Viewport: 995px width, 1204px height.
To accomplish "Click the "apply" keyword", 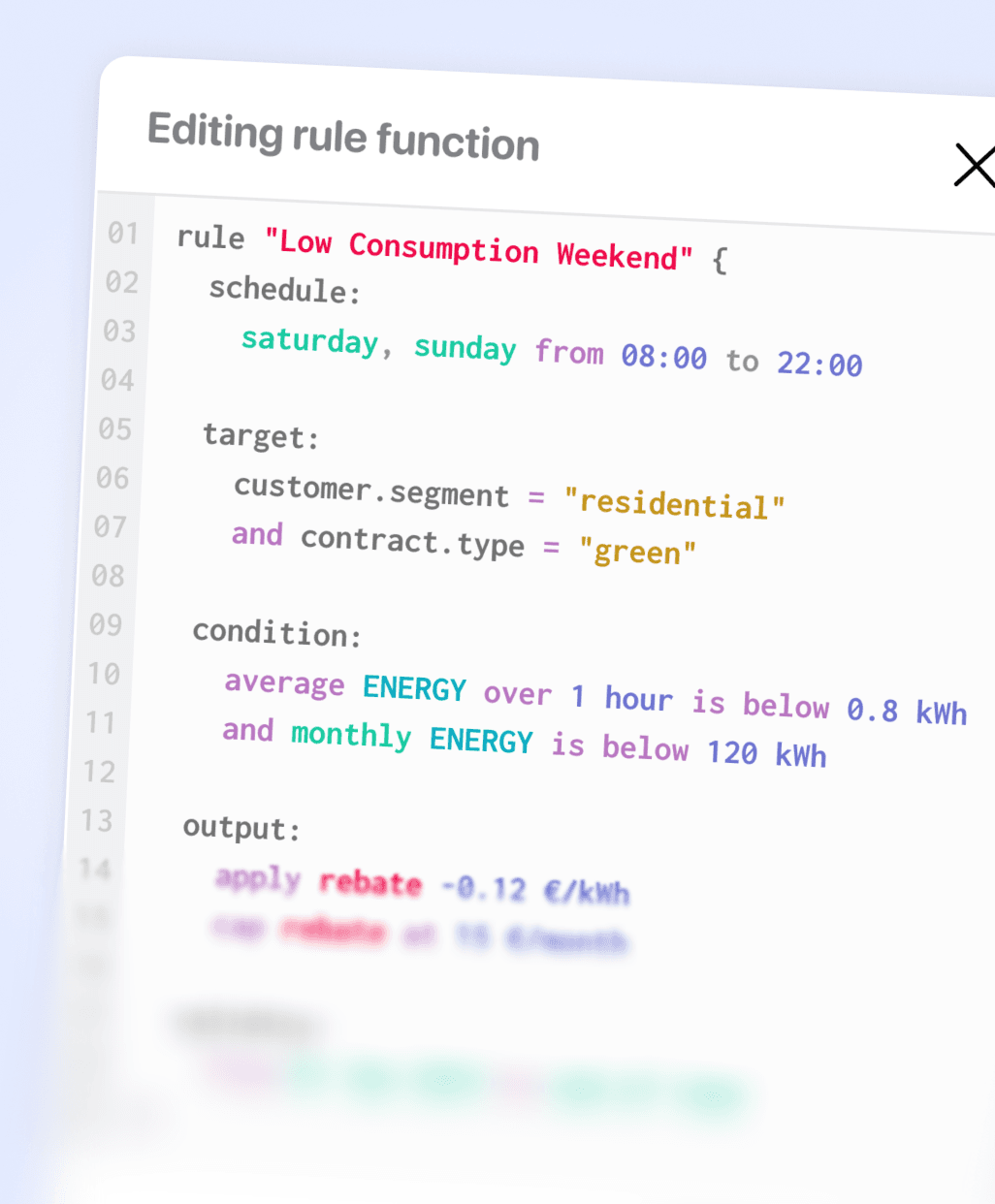I will (258, 879).
